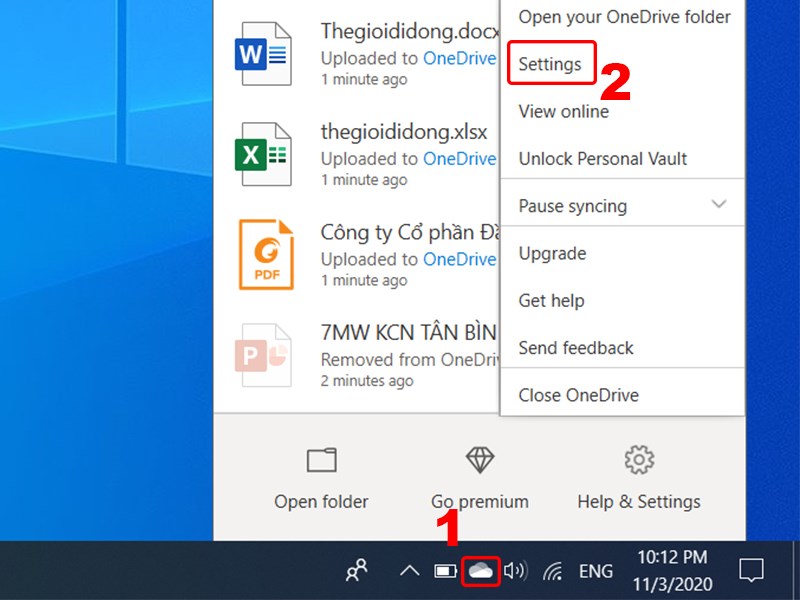Click the thegioididong.xlsx file name
This screenshot has height=600, width=800.
[404, 132]
